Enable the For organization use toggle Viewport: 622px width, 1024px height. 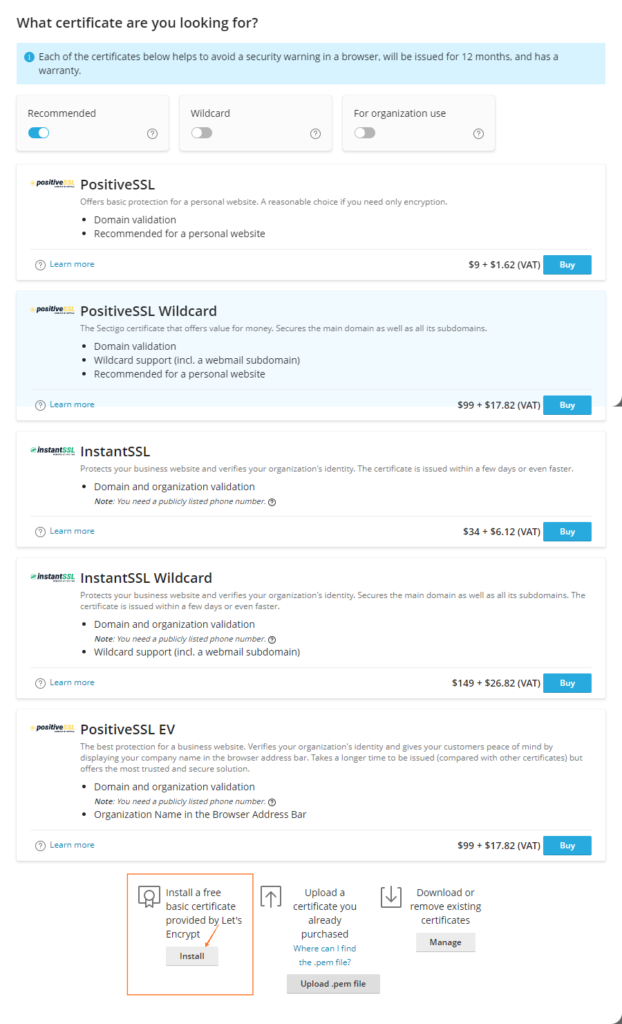pyautogui.click(x=365, y=133)
